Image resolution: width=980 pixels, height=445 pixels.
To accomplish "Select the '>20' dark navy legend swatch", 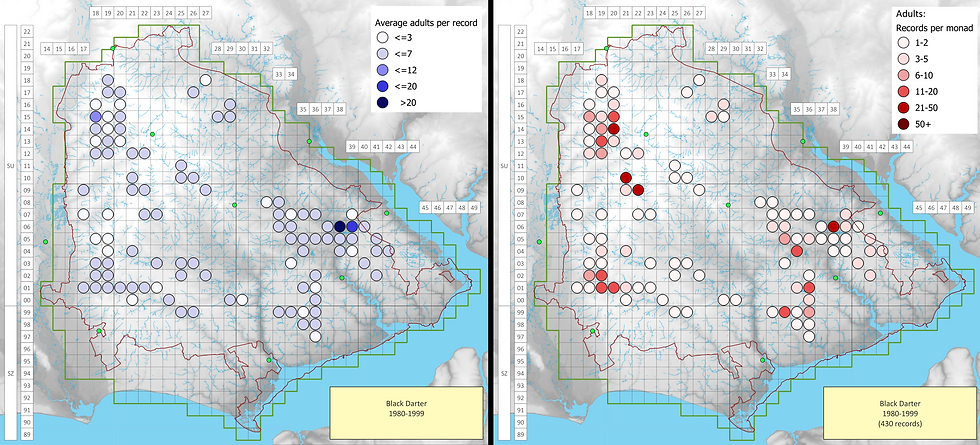I will point(384,101).
